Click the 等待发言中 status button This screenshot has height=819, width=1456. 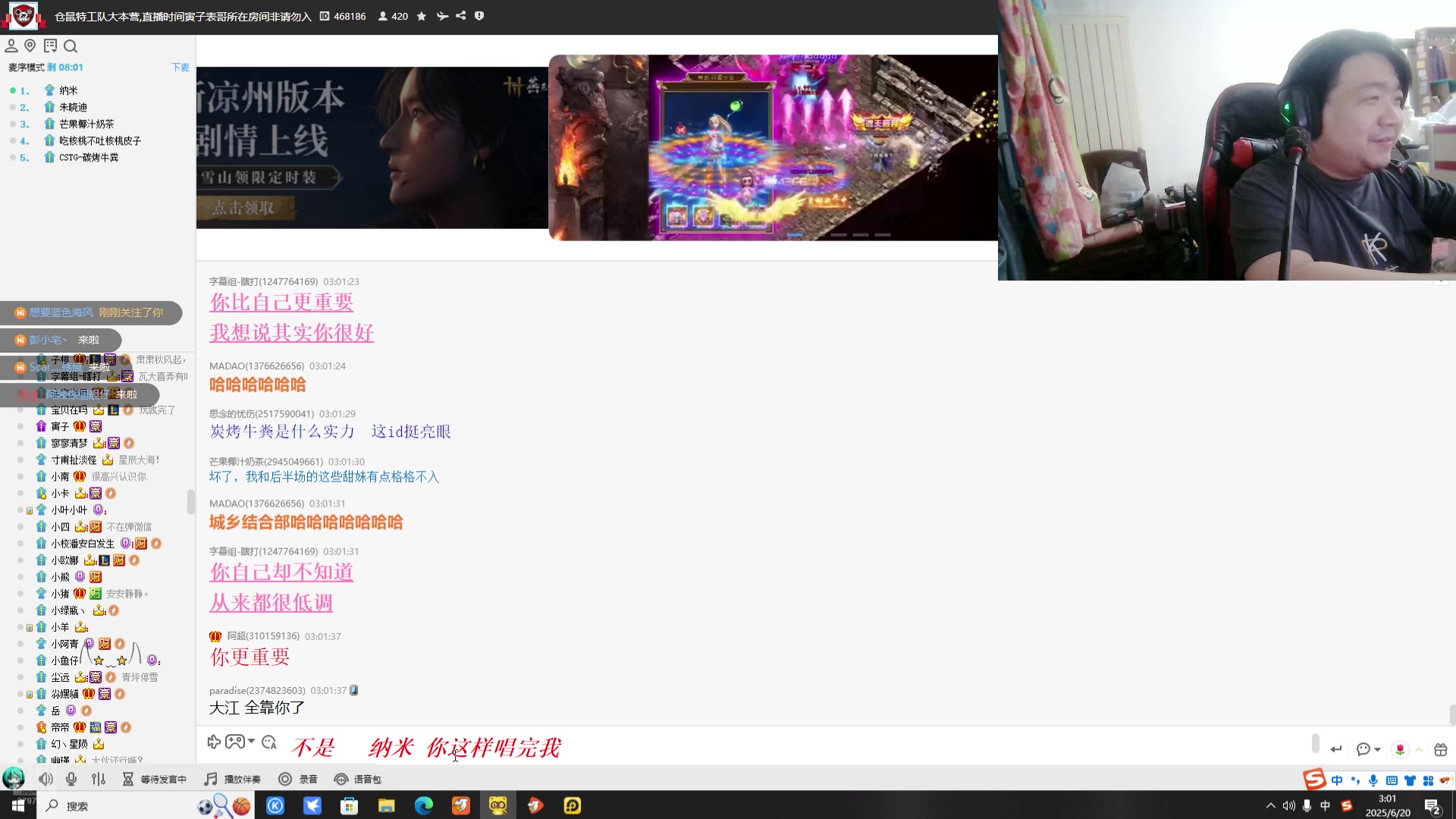[155, 779]
